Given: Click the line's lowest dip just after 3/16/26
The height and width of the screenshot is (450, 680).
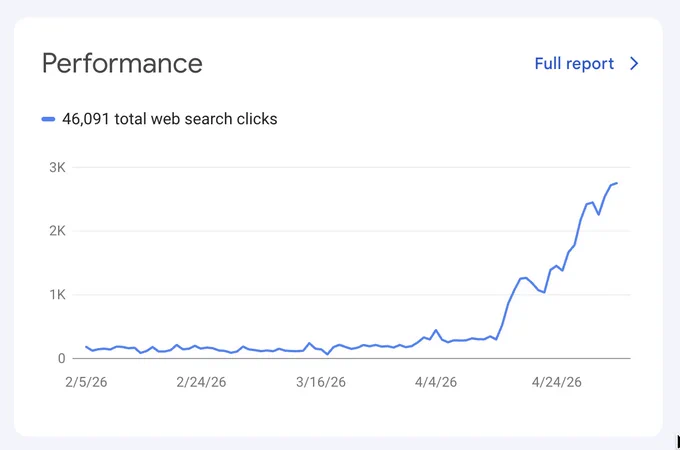Looking at the screenshot, I should [327, 354].
